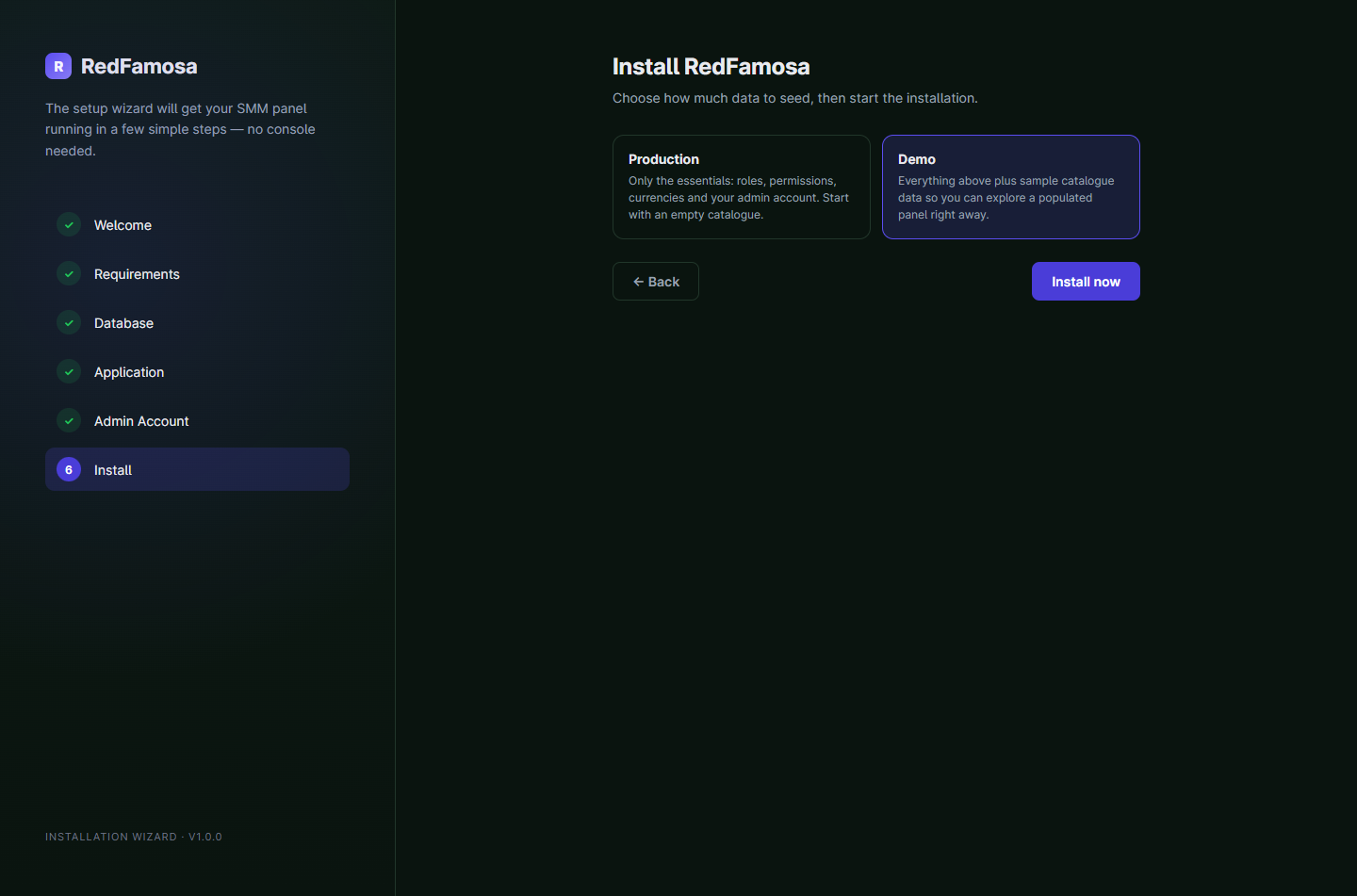
Task: Select the Production seed option card
Action: (x=742, y=187)
